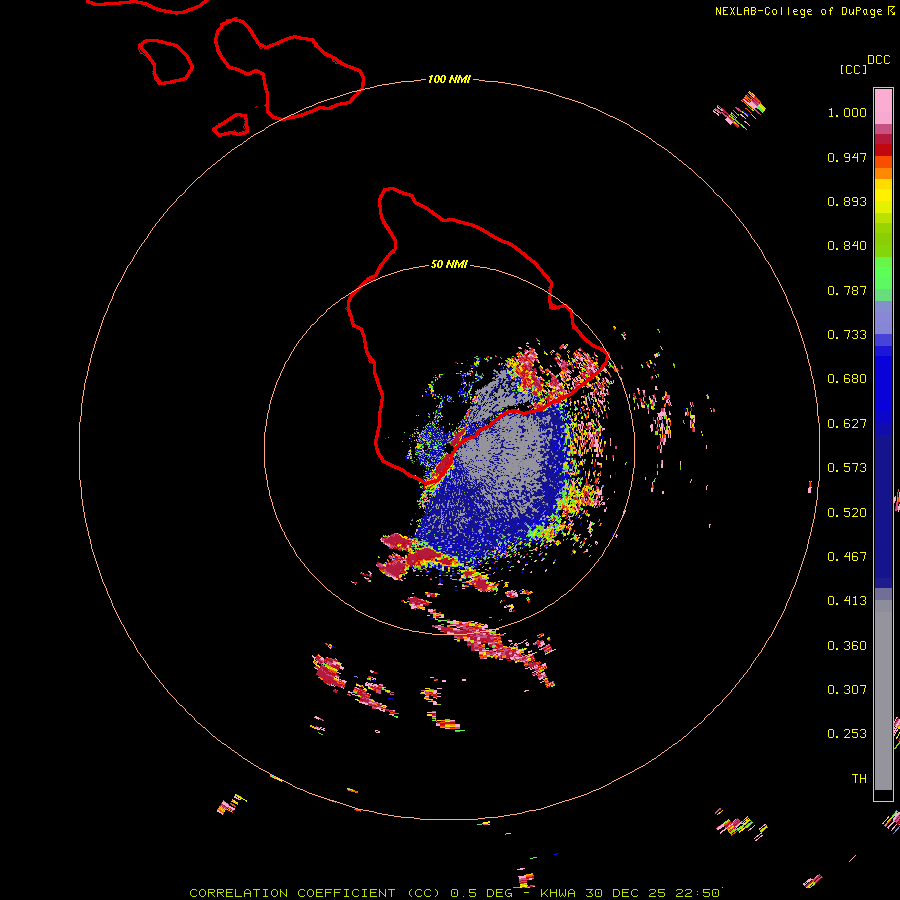Image resolution: width=900 pixels, height=900 pixels.
Task: Click the large gray segment of the color bar
Action: (x=883, y=695)
